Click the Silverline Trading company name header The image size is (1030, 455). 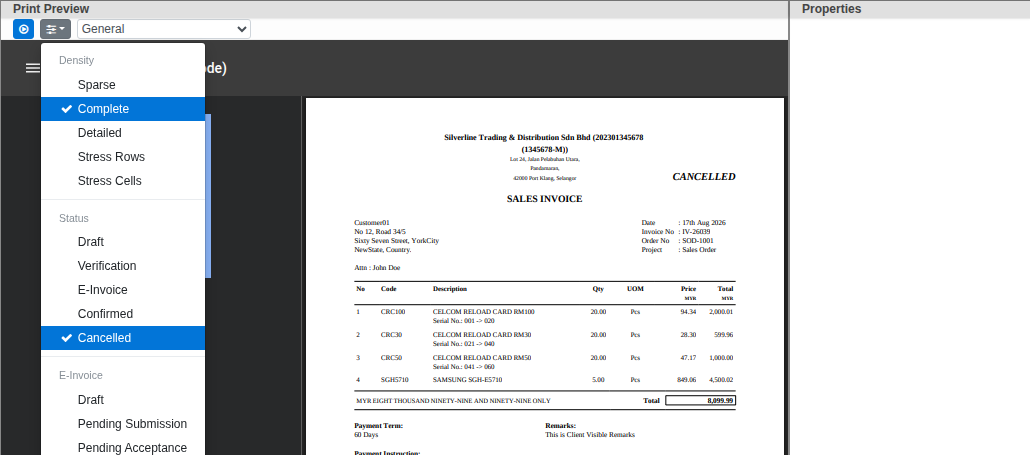[x=544, y=143]
